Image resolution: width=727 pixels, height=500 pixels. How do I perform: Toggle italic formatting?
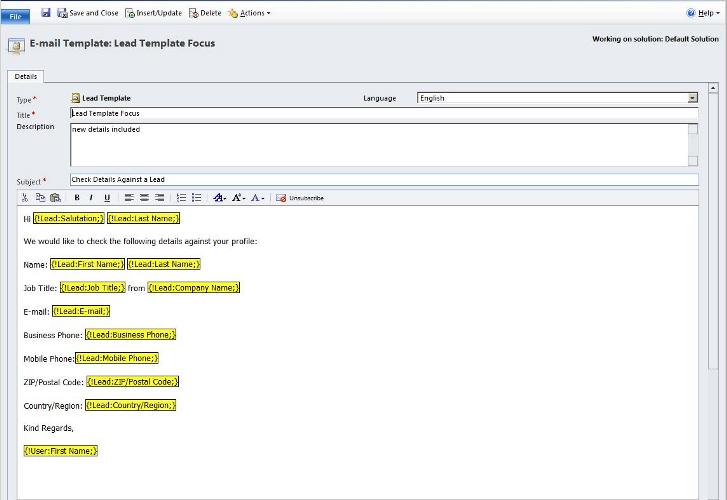coord(91,198)
